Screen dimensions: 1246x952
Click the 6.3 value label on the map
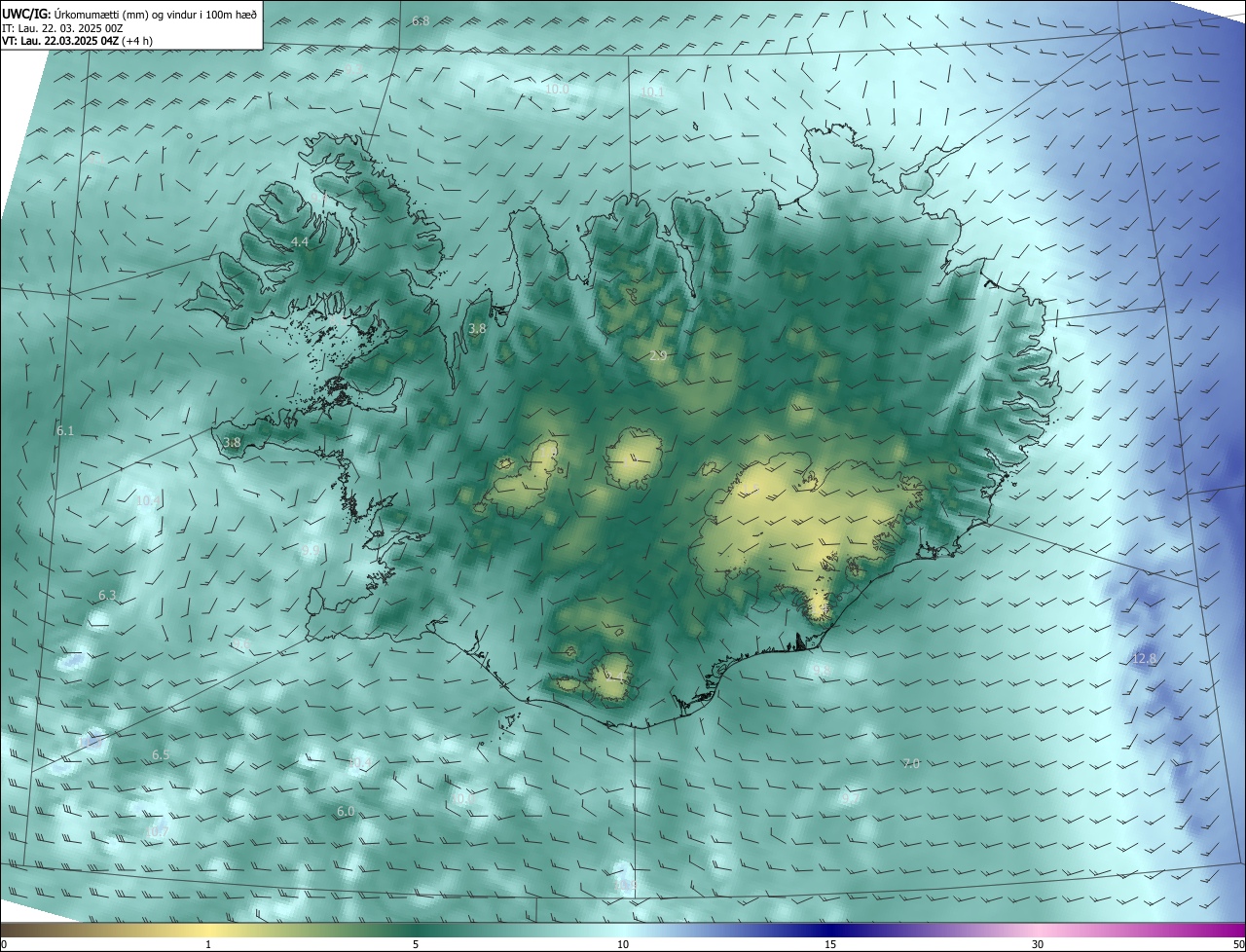click(107, 596)
